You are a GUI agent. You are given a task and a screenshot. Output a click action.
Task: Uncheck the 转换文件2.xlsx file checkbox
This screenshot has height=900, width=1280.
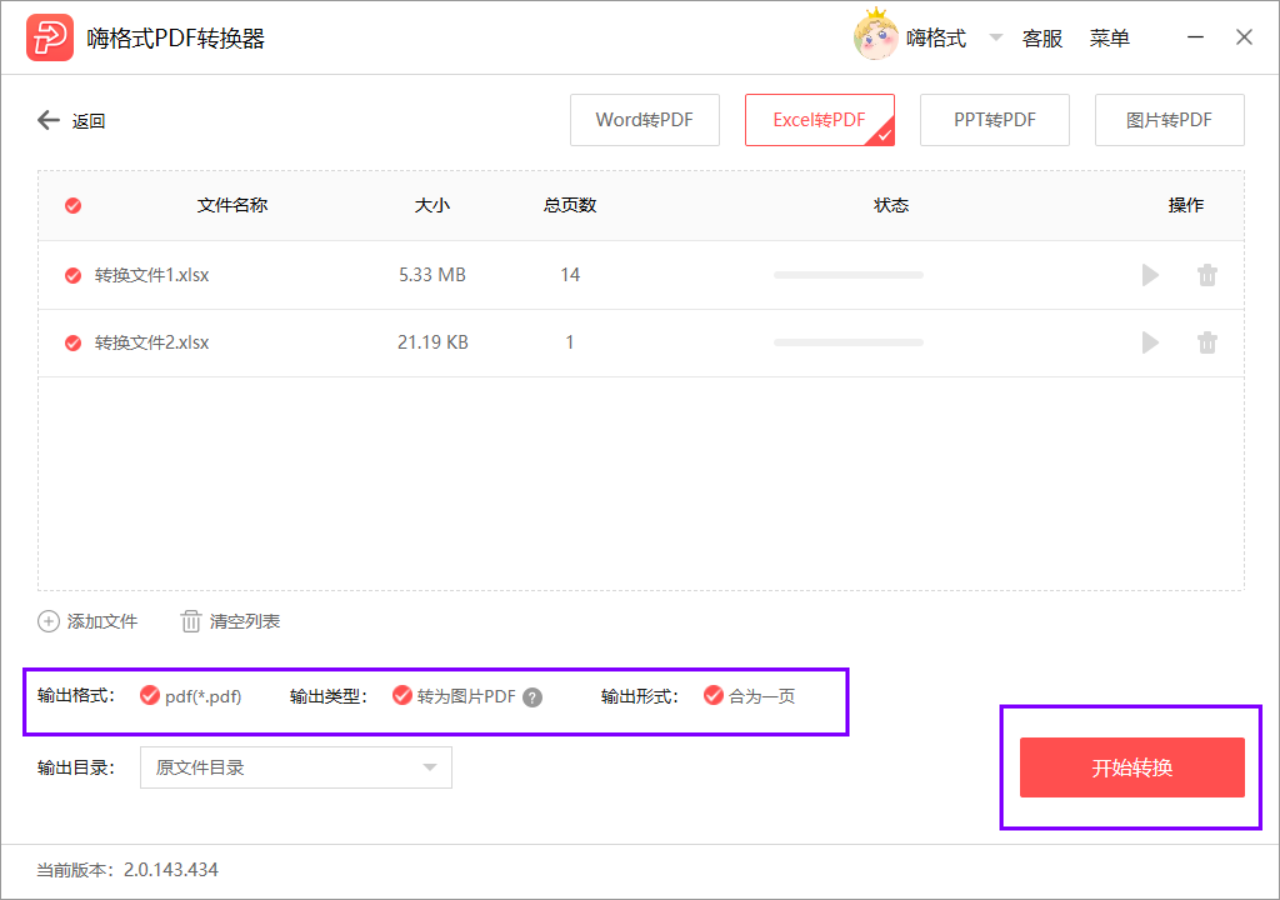point(73,343)
